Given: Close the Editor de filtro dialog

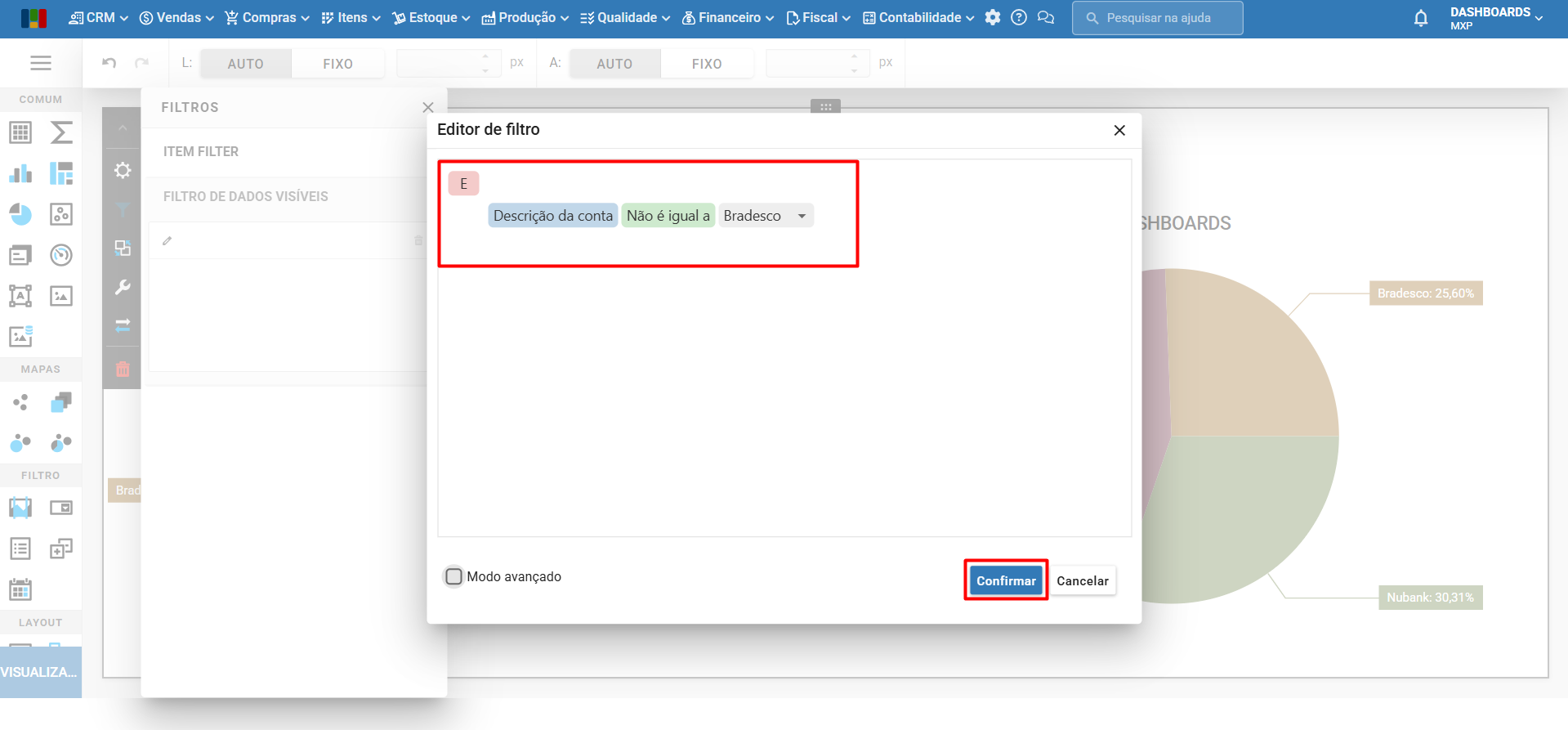Looking at the screenshot, I should click(x=1119, y=130).
